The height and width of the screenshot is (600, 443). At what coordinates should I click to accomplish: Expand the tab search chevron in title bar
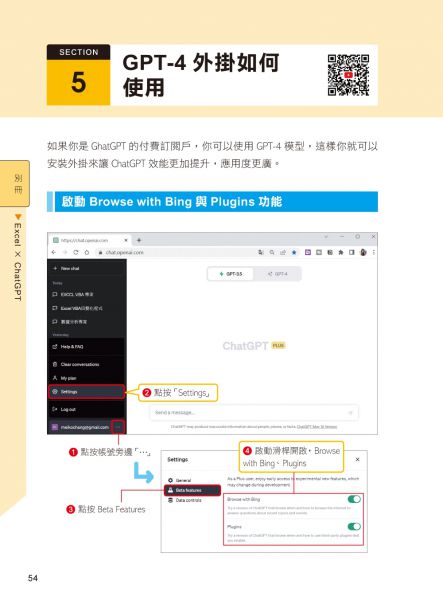coord(326,237)
